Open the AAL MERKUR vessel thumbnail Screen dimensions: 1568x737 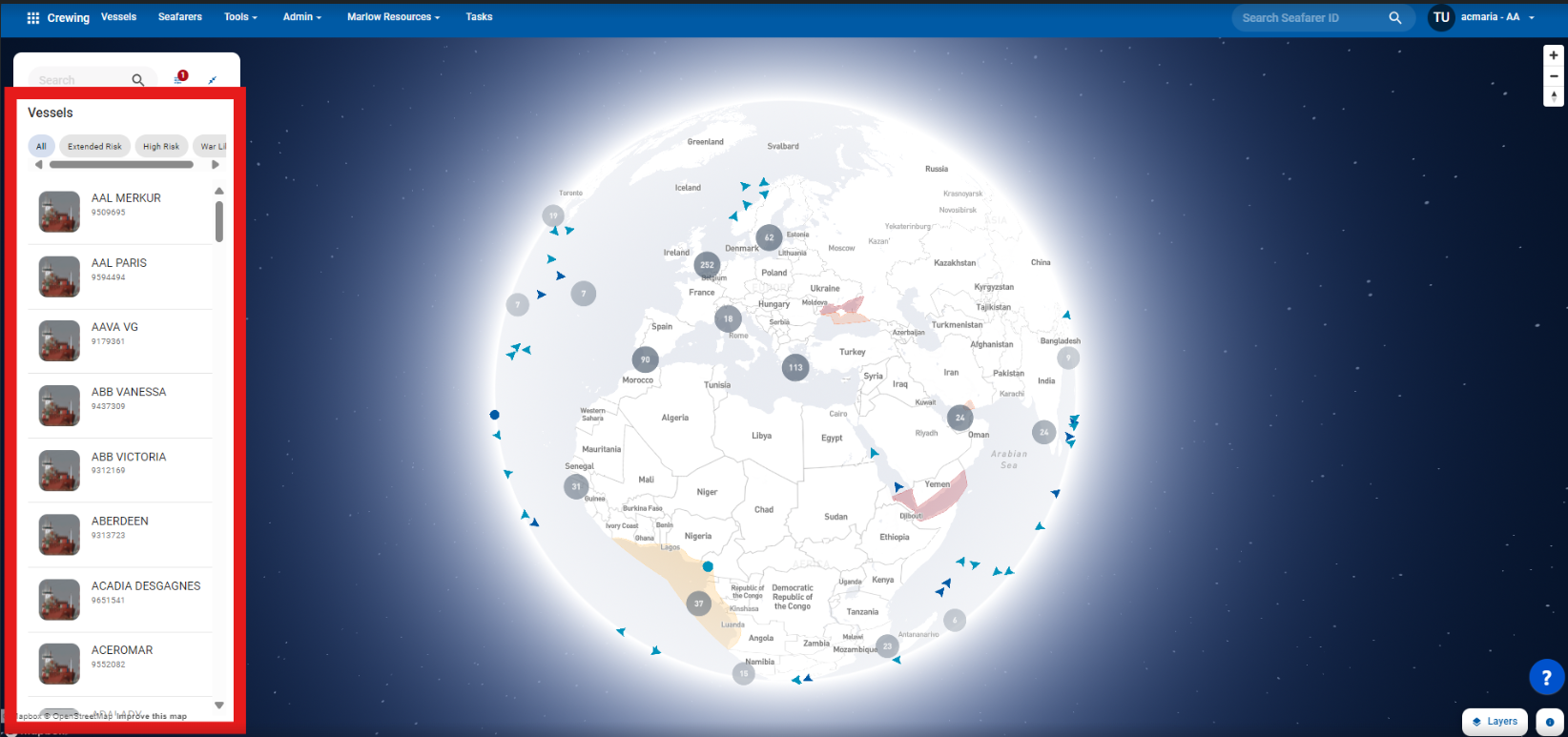(x=59, y=212)
